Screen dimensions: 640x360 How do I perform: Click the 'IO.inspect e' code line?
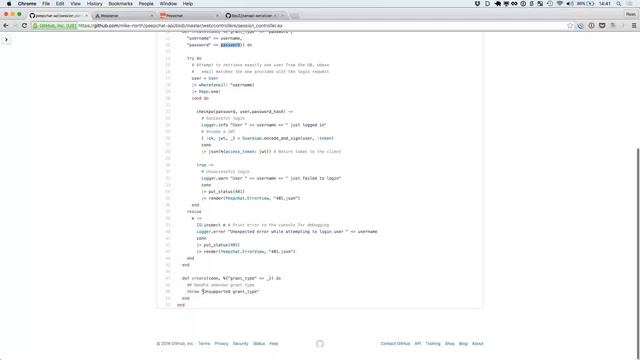(262, 225)
